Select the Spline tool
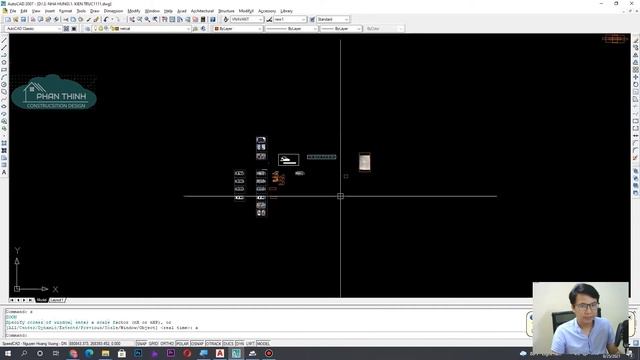 [x=4, y=99]
